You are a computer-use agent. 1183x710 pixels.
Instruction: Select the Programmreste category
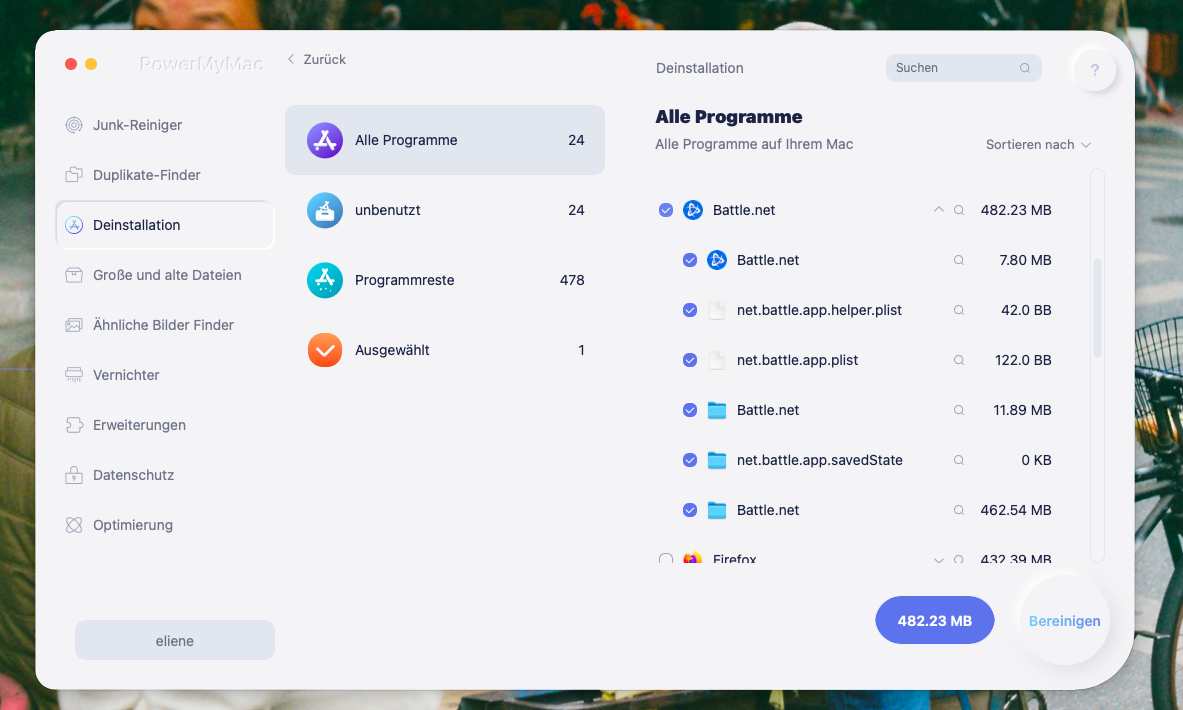444,280
